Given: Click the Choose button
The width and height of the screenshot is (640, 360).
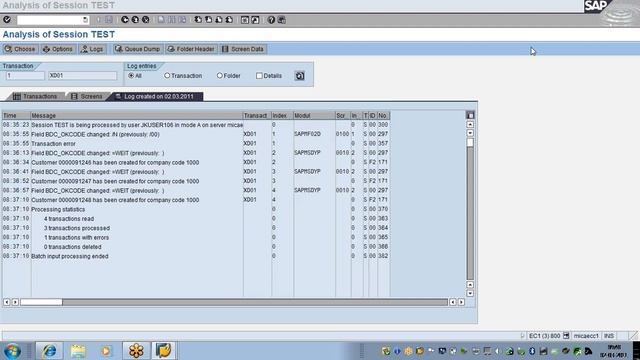Looking at the screenshot, I should 20,49.
